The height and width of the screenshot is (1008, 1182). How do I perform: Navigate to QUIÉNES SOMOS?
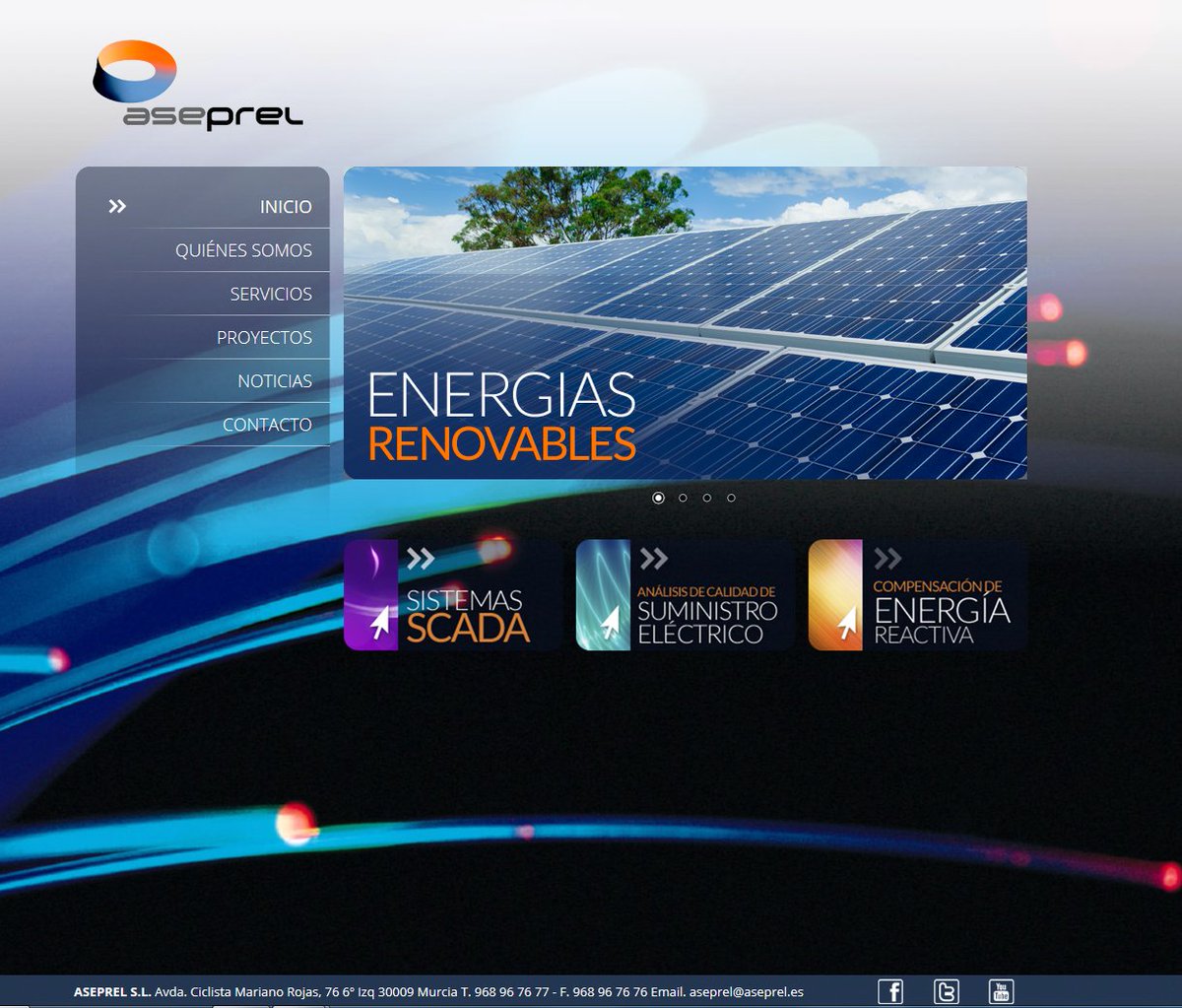pyautogui.click(x=242, y=249)
